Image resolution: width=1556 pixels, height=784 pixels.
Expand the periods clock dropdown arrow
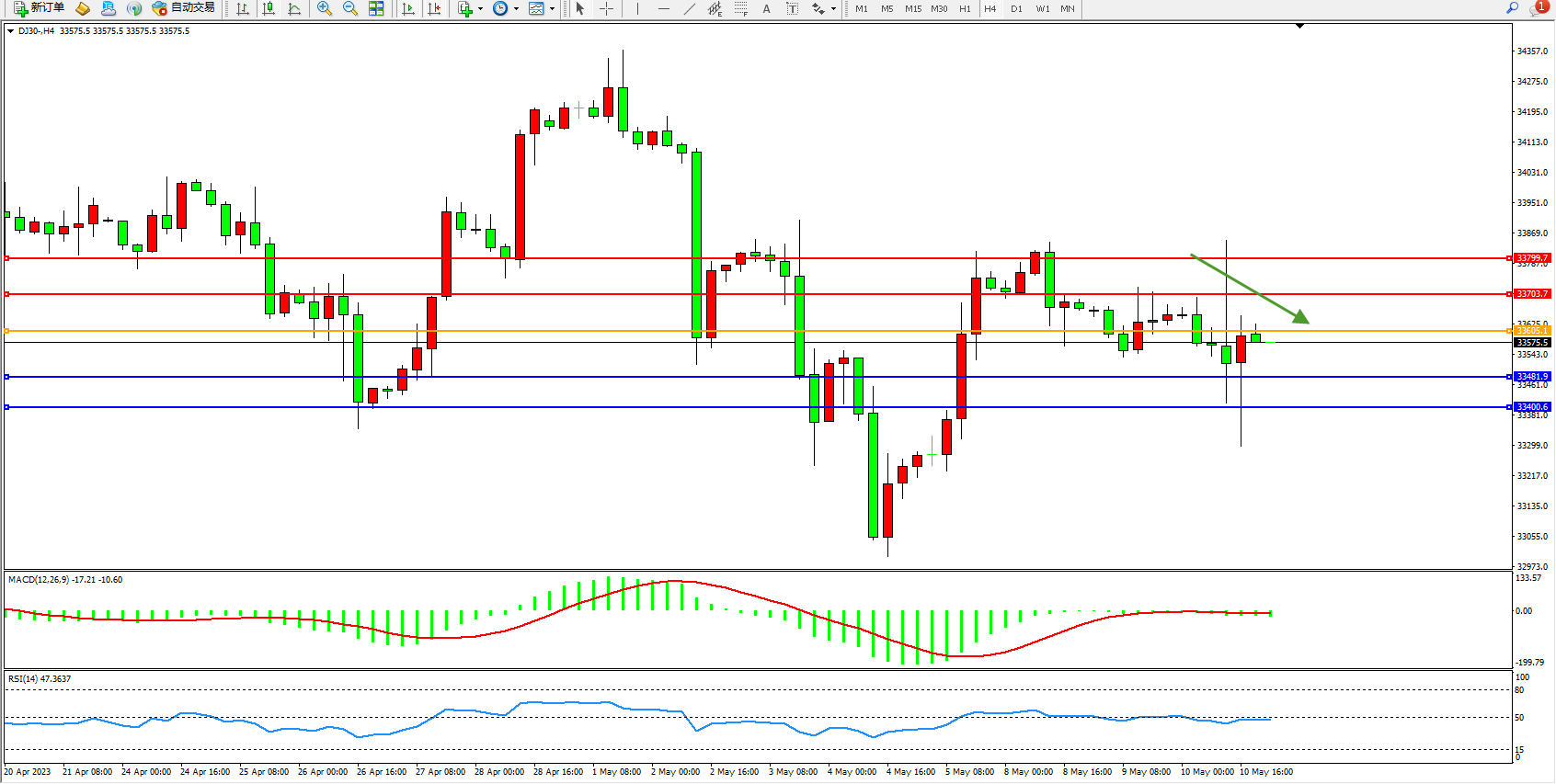516,9
